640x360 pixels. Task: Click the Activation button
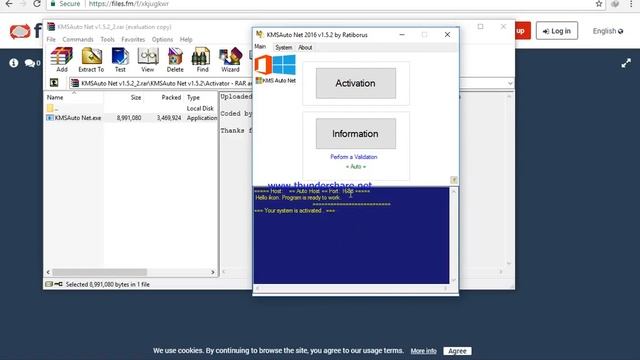tap(356, 83)
